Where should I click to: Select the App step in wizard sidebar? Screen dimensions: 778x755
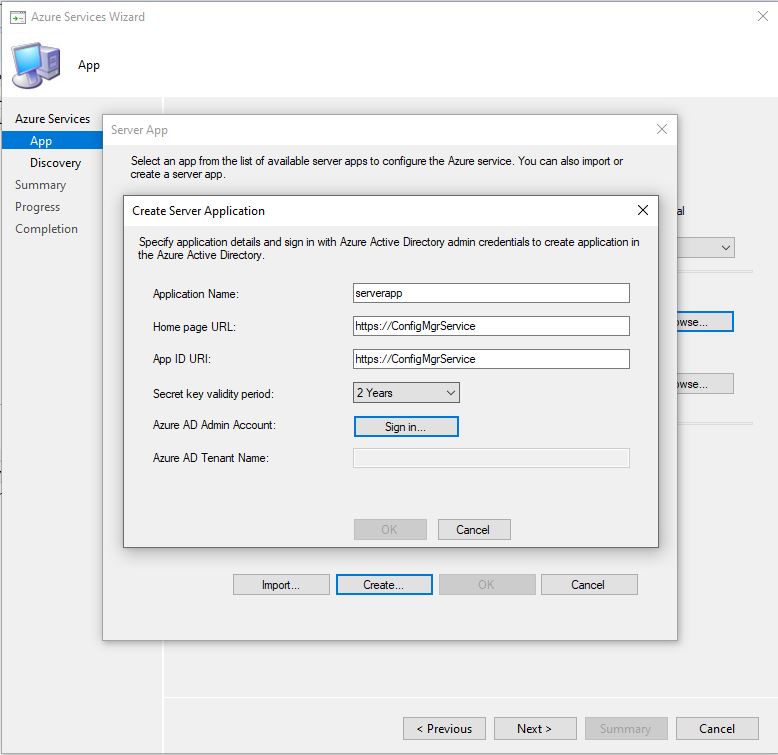[52, 141]
